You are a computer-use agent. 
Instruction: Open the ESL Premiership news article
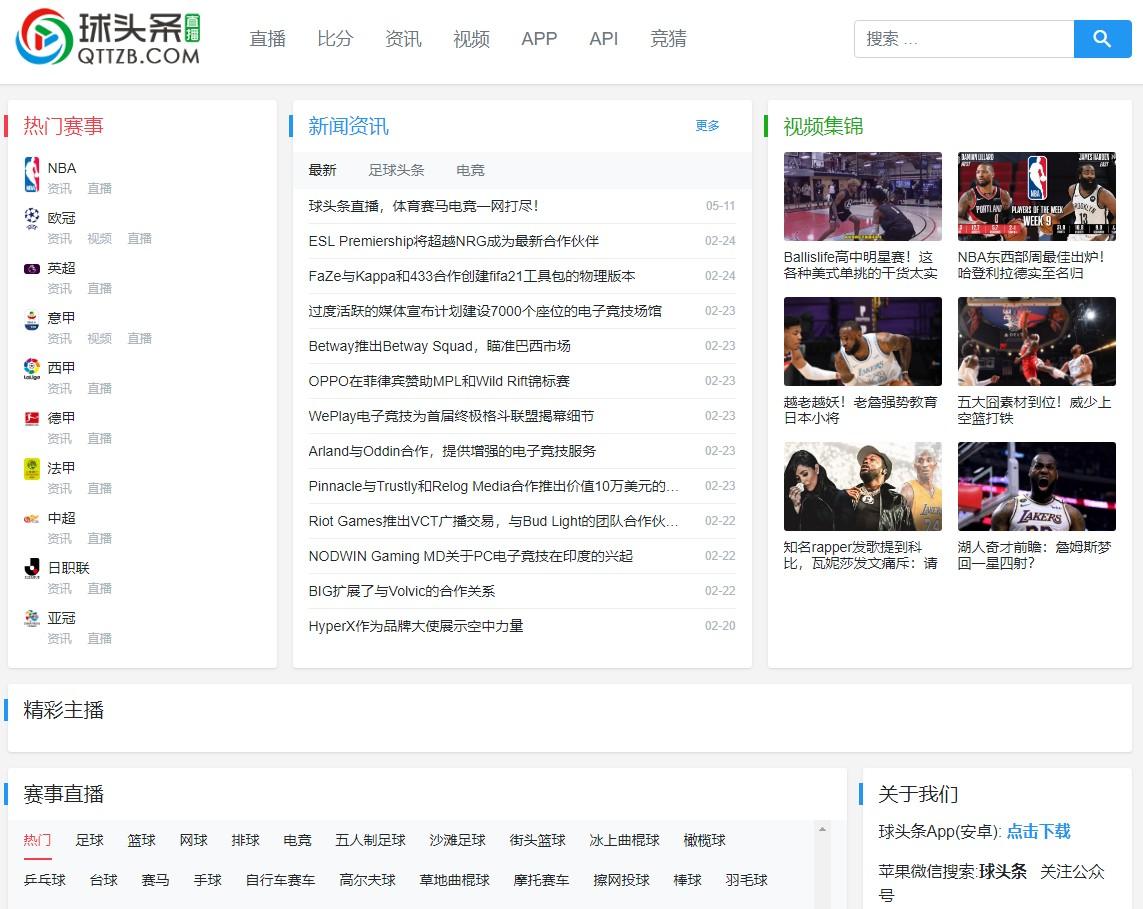(453, 241)
